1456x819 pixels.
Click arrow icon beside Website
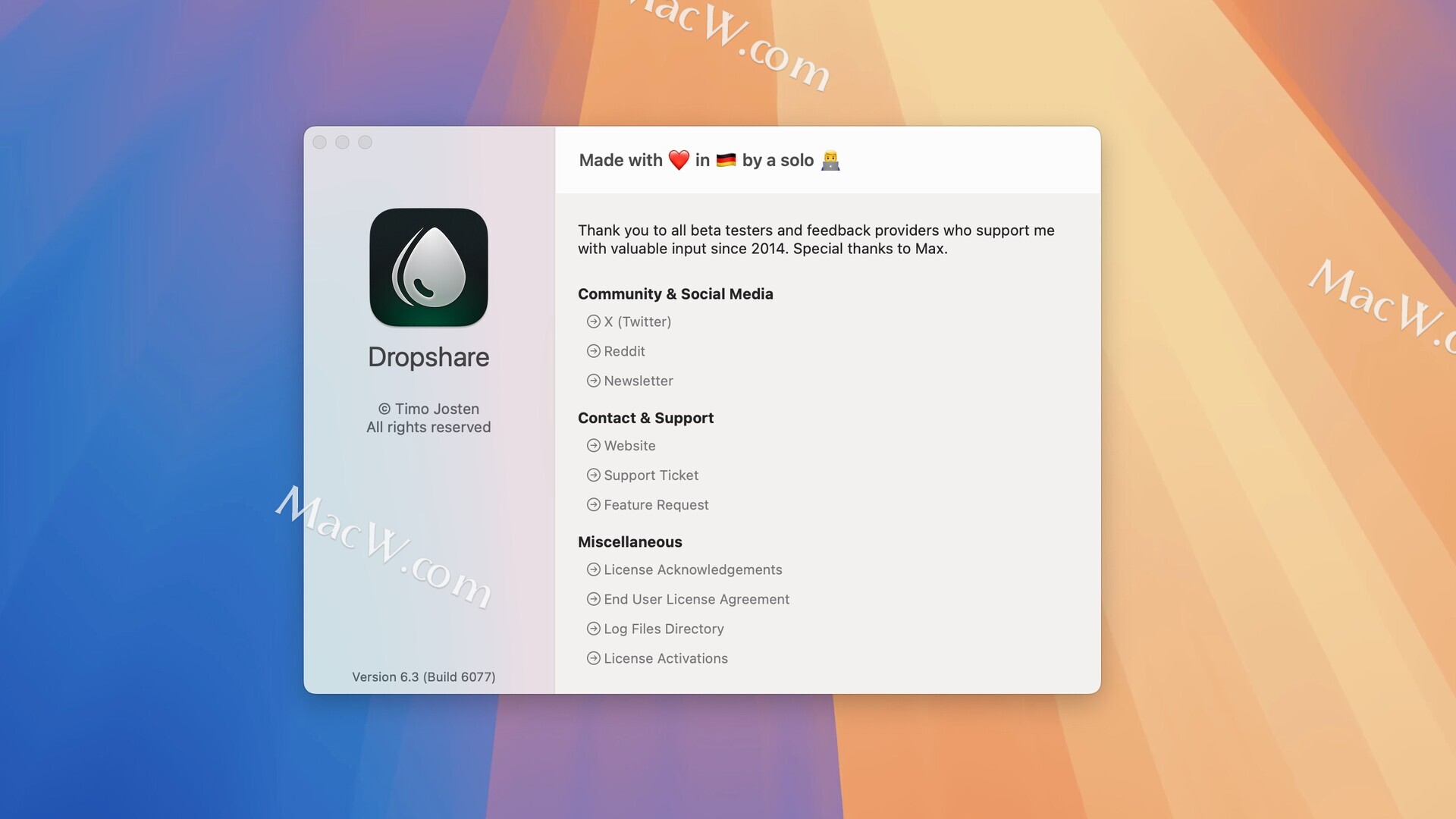tap(594, 446)
